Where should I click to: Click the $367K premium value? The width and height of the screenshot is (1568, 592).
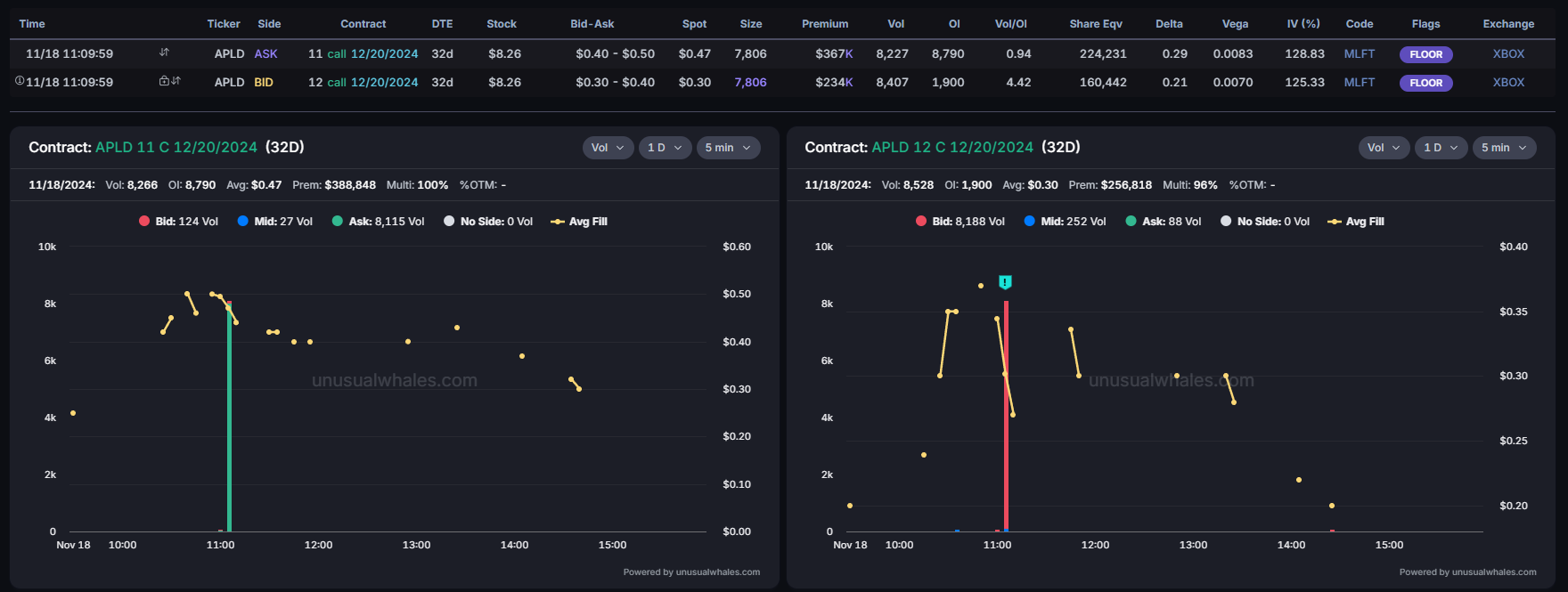coord(834,53)
